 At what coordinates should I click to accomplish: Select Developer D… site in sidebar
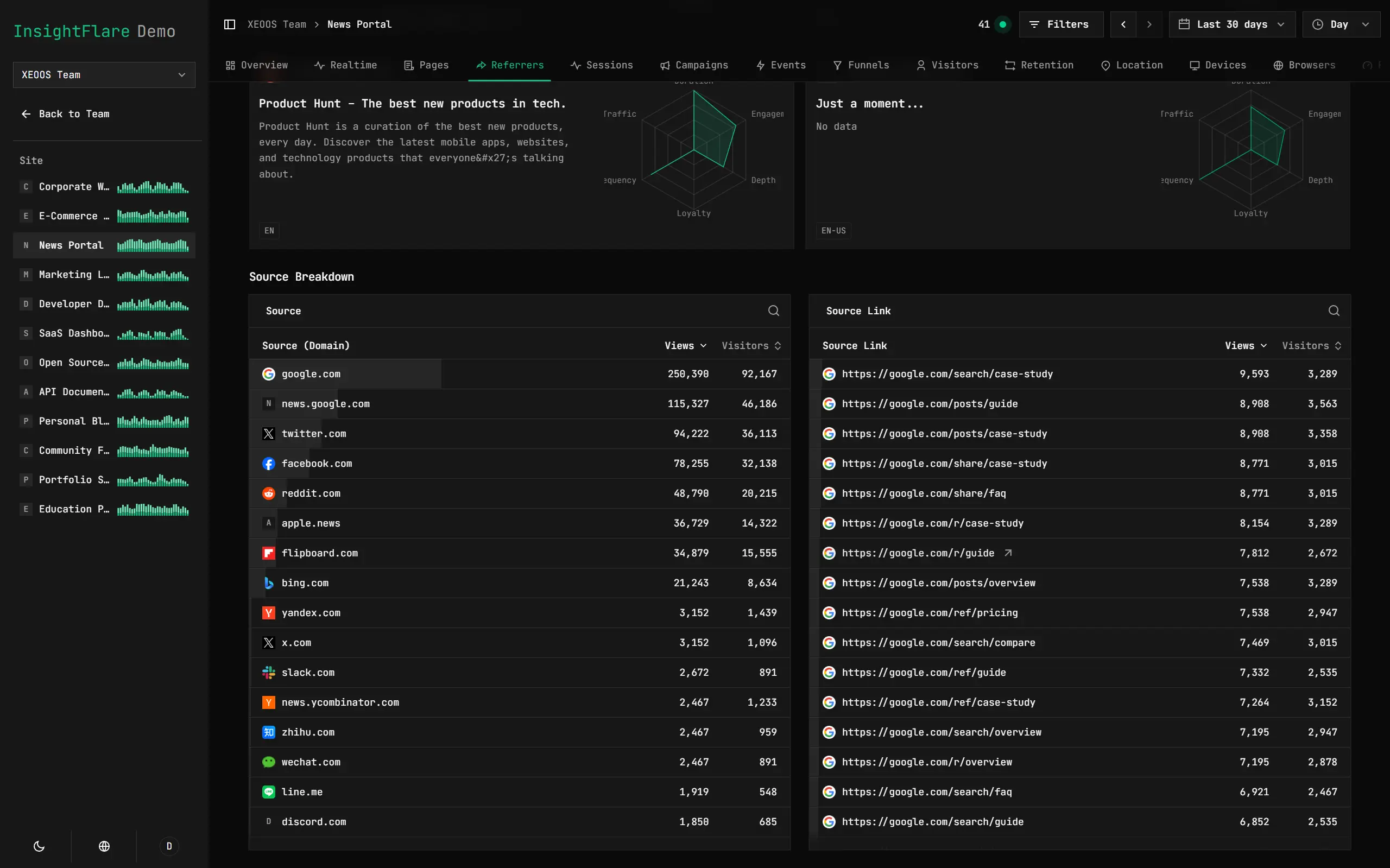(x=104, y=304)
